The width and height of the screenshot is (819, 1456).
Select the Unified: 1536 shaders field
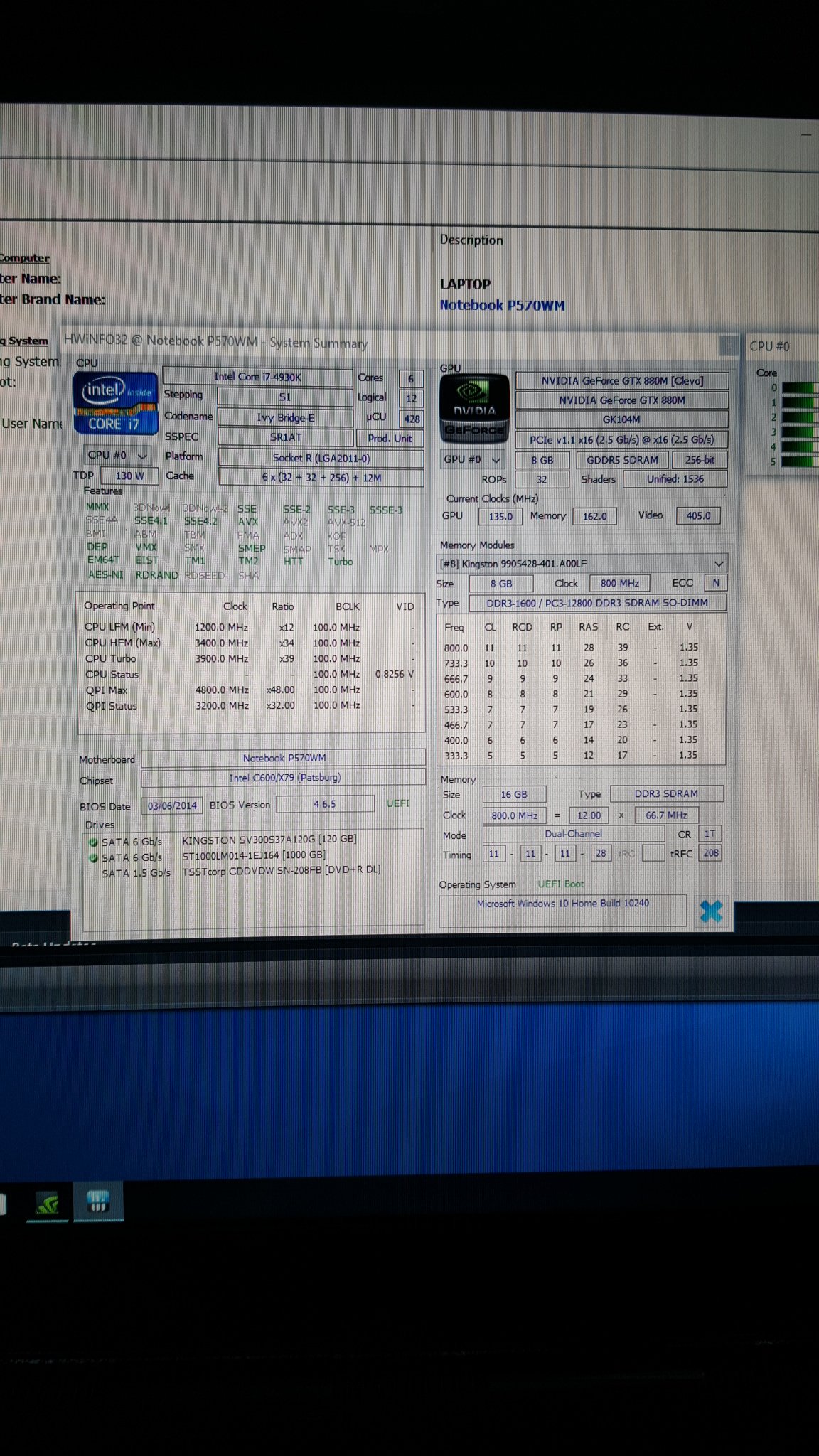pyautogui.click(x=675, y=479)
